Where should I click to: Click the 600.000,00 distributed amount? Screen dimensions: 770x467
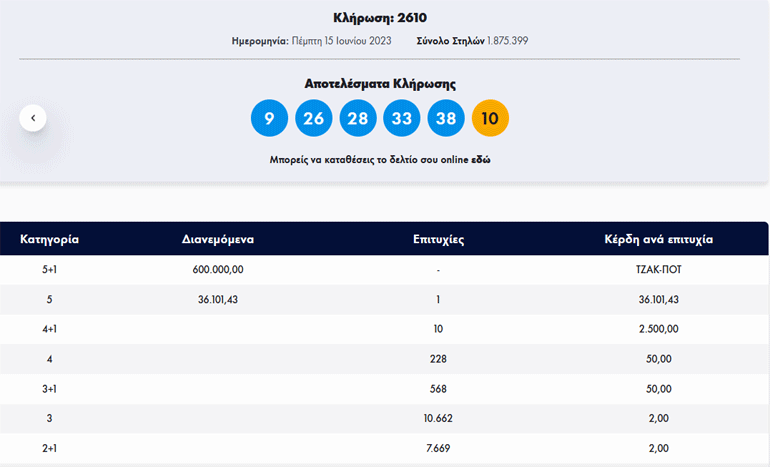click(x=218, y=270)
